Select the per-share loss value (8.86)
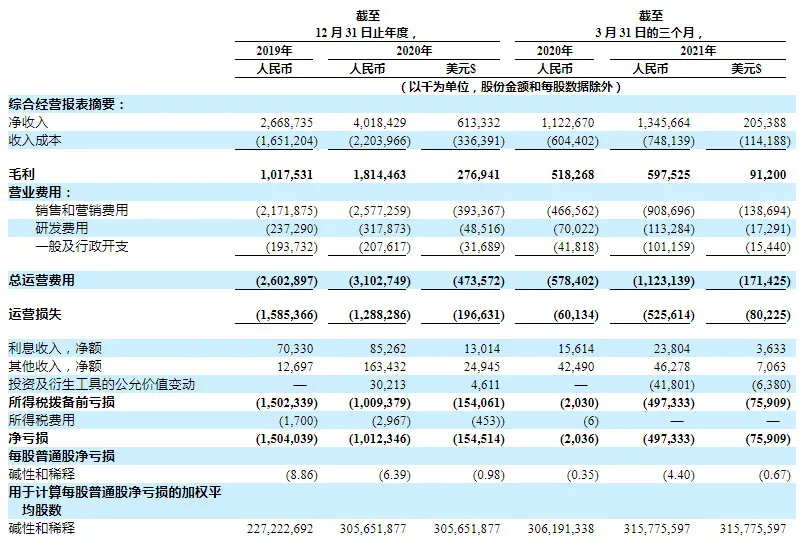 pos(300,473)
